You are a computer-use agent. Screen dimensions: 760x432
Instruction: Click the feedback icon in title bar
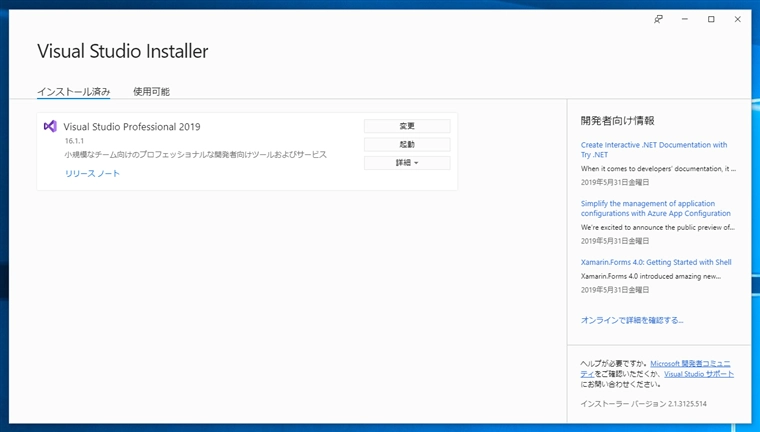[658, 19]
